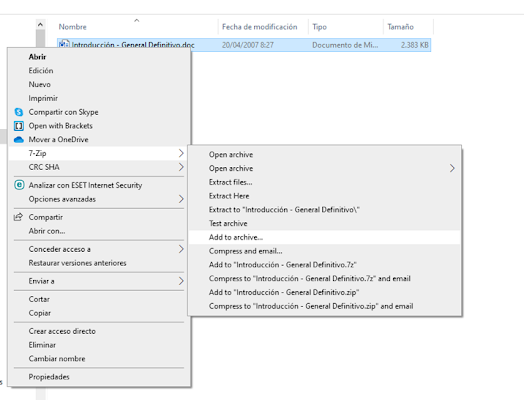Viewport: 524px width, 400px height.
Task: Select Add to "Introducción - General Definitivo.zip"
Action: (324, 292)
